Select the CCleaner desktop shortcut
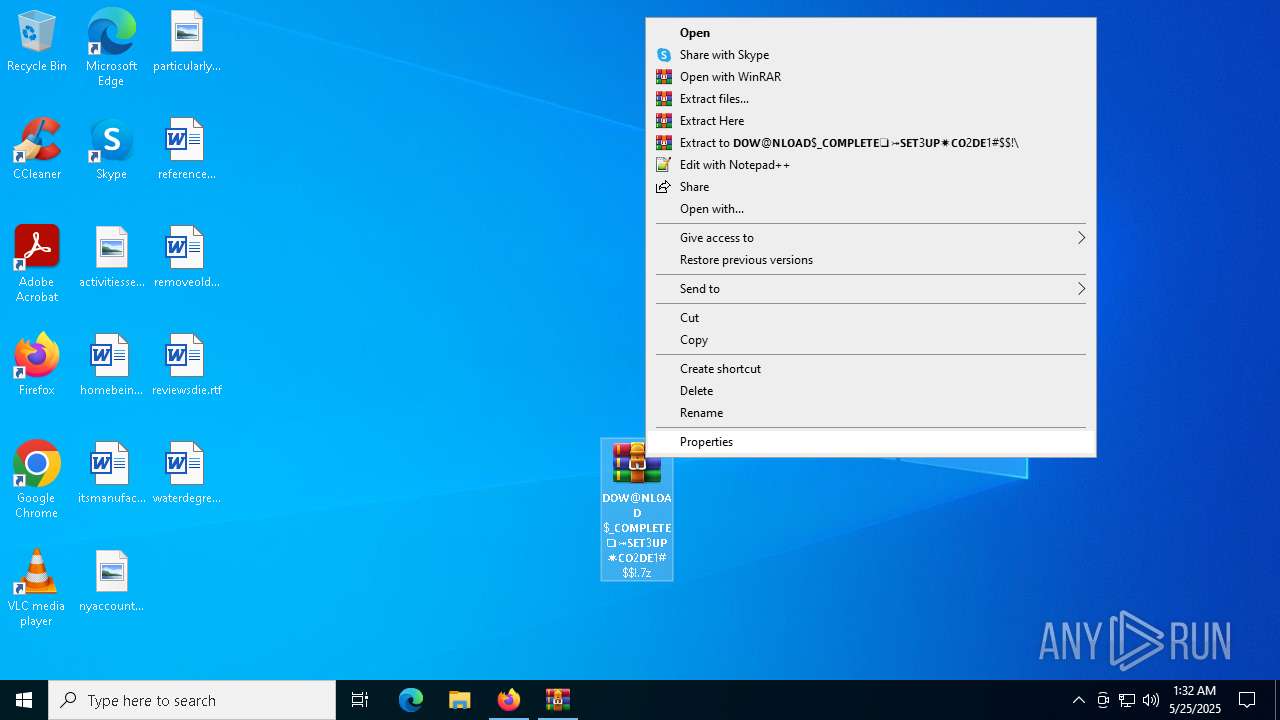 [37, 150]
